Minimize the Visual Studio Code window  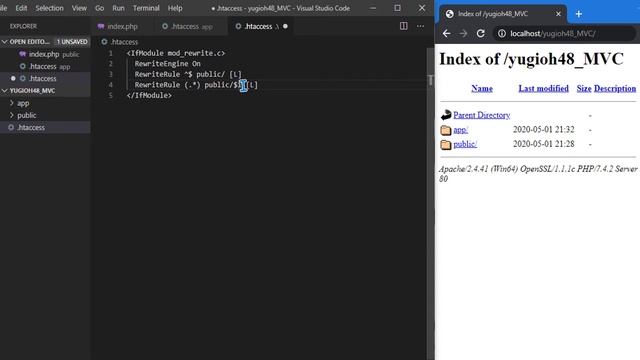point(373,8)
